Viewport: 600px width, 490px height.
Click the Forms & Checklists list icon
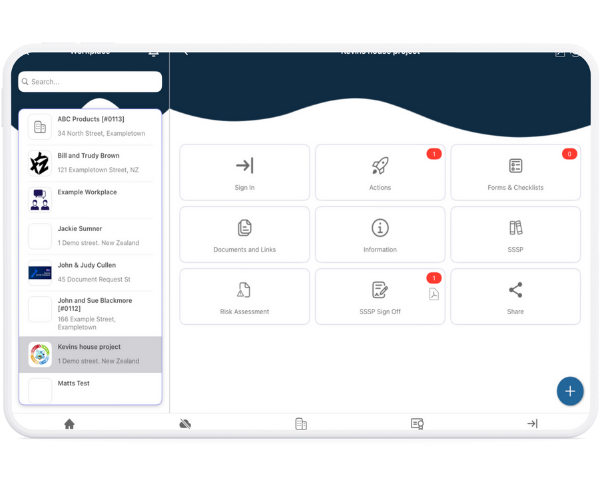pos(515,166)
